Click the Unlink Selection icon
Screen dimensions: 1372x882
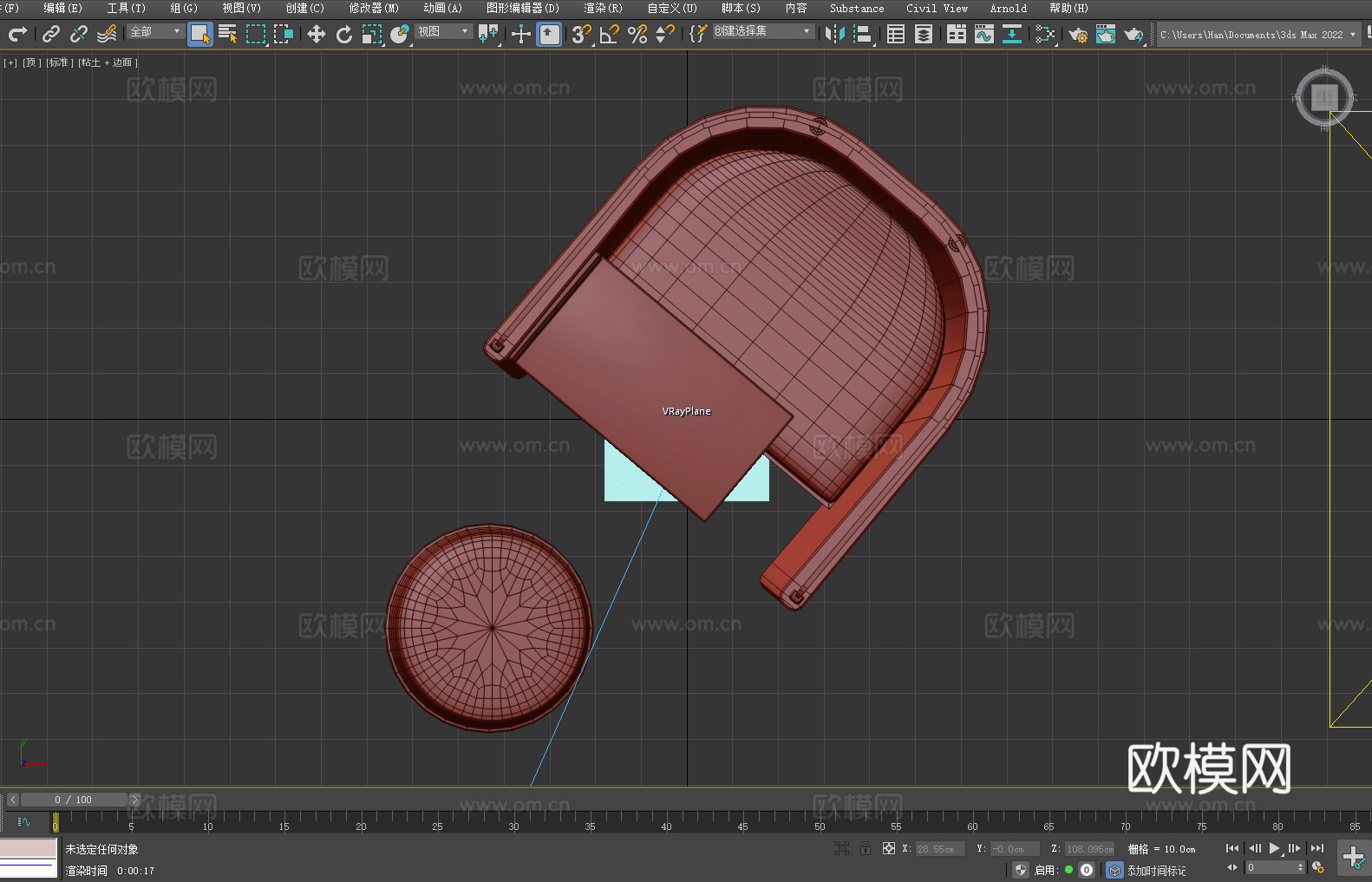pyautogui.click(x=79, y=34)
